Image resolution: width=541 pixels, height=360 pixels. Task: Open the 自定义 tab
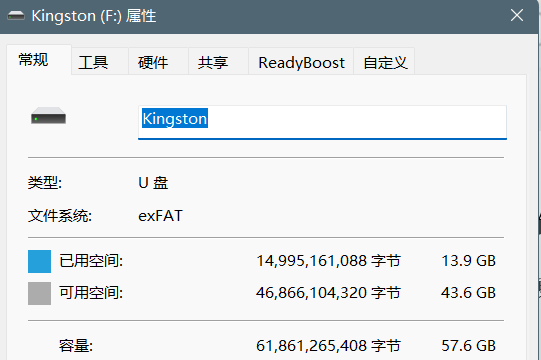point(384,62)
